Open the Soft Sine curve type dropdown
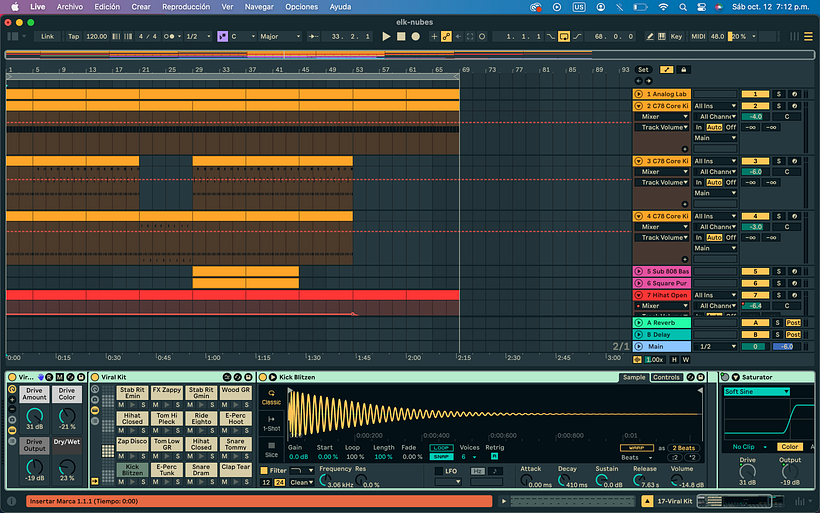 click(x=756, y=391)
